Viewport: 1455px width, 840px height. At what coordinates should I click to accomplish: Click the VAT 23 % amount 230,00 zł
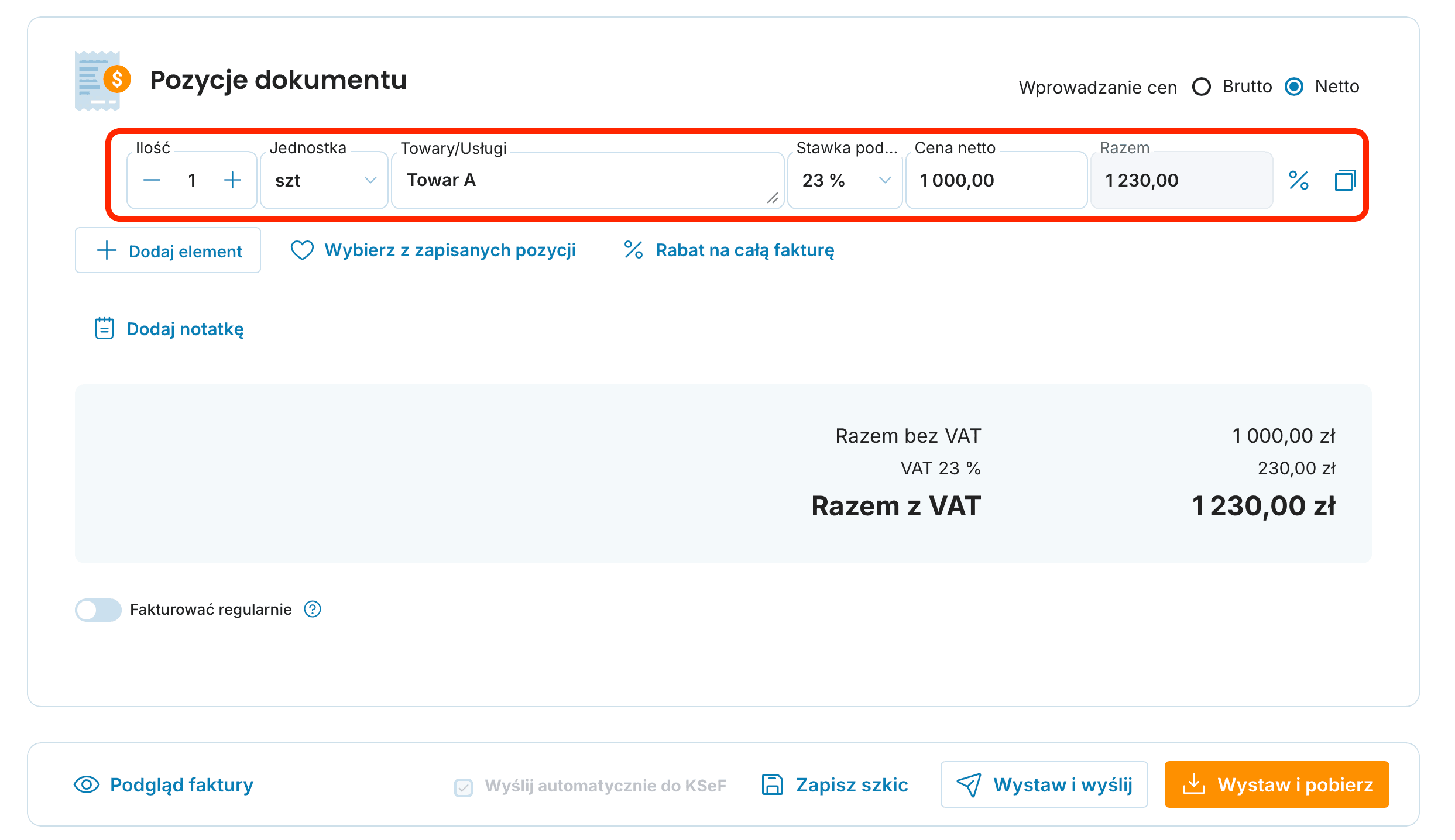click(x=1296, y=468)
